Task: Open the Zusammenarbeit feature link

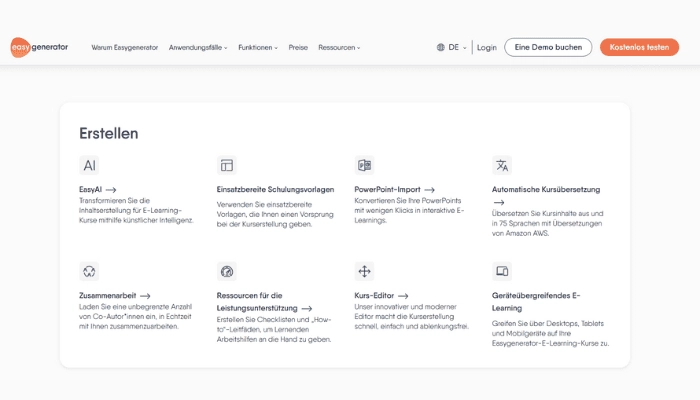Action: click(108, 296)
